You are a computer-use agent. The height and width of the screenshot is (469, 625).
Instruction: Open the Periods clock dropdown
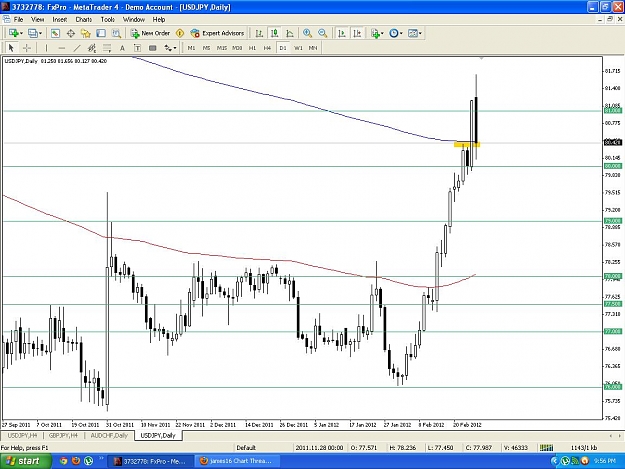click(396, 33)
